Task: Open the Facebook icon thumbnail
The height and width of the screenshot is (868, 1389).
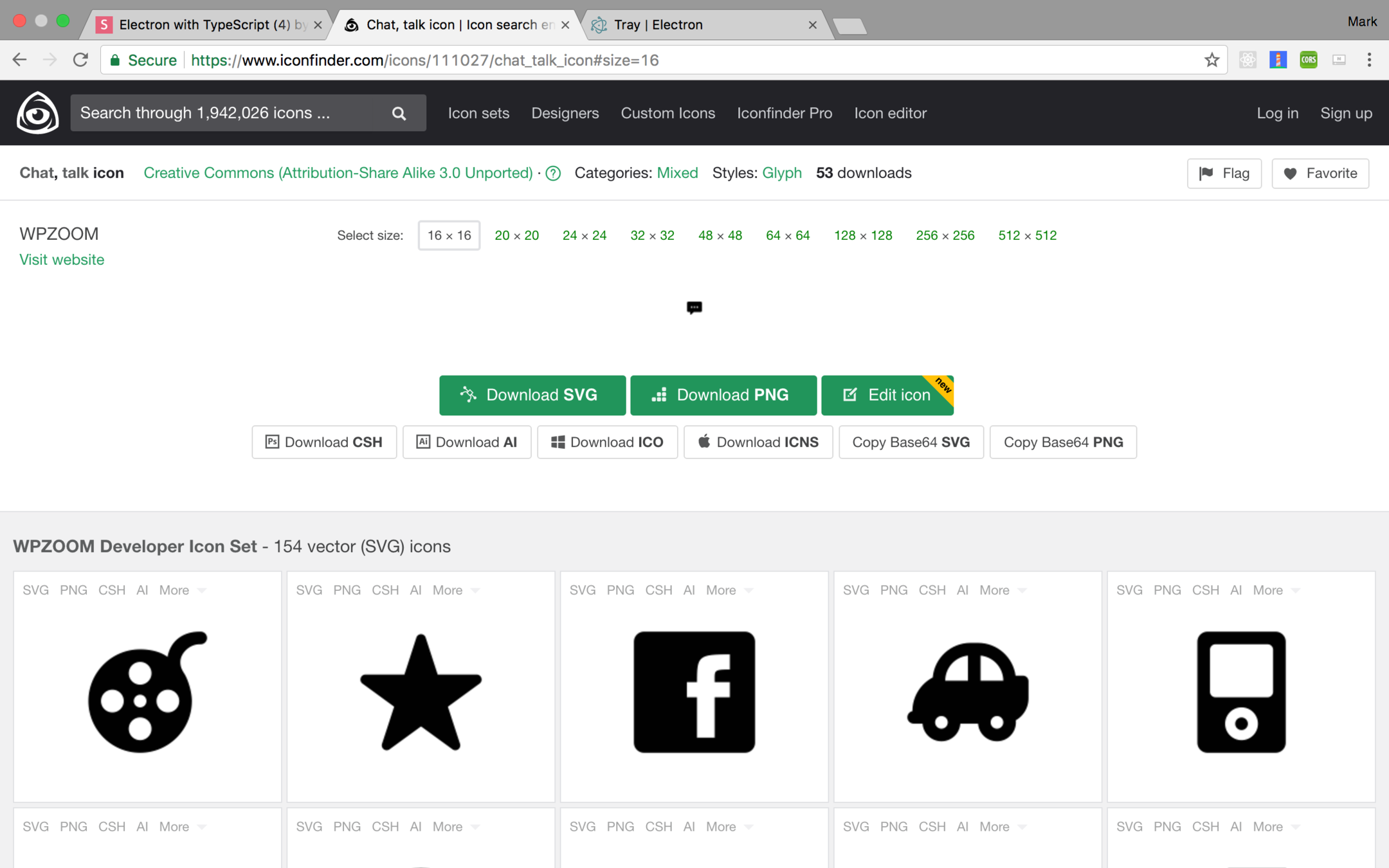Action: pos(694,692)
